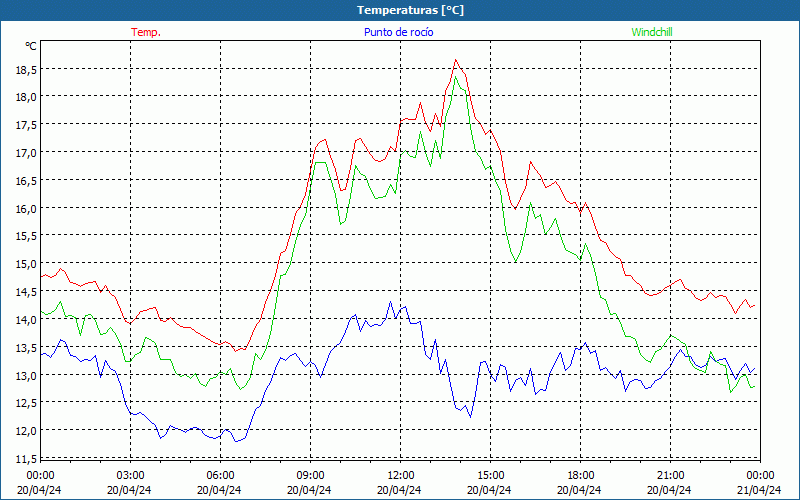
Task: Click the "20/04/24" date under 06:00
Action: click(x=219, y=490)
